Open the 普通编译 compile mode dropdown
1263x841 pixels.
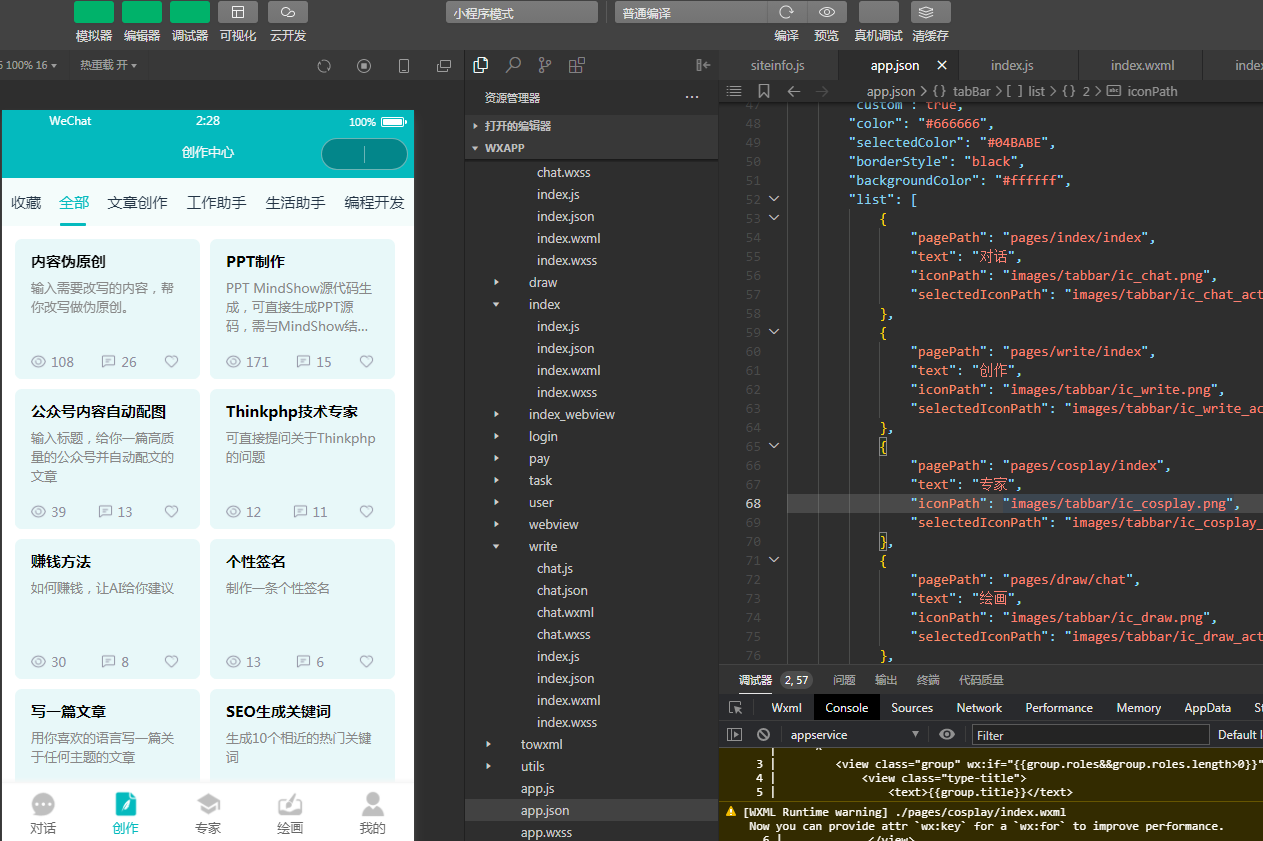click(x=689, y=12)
